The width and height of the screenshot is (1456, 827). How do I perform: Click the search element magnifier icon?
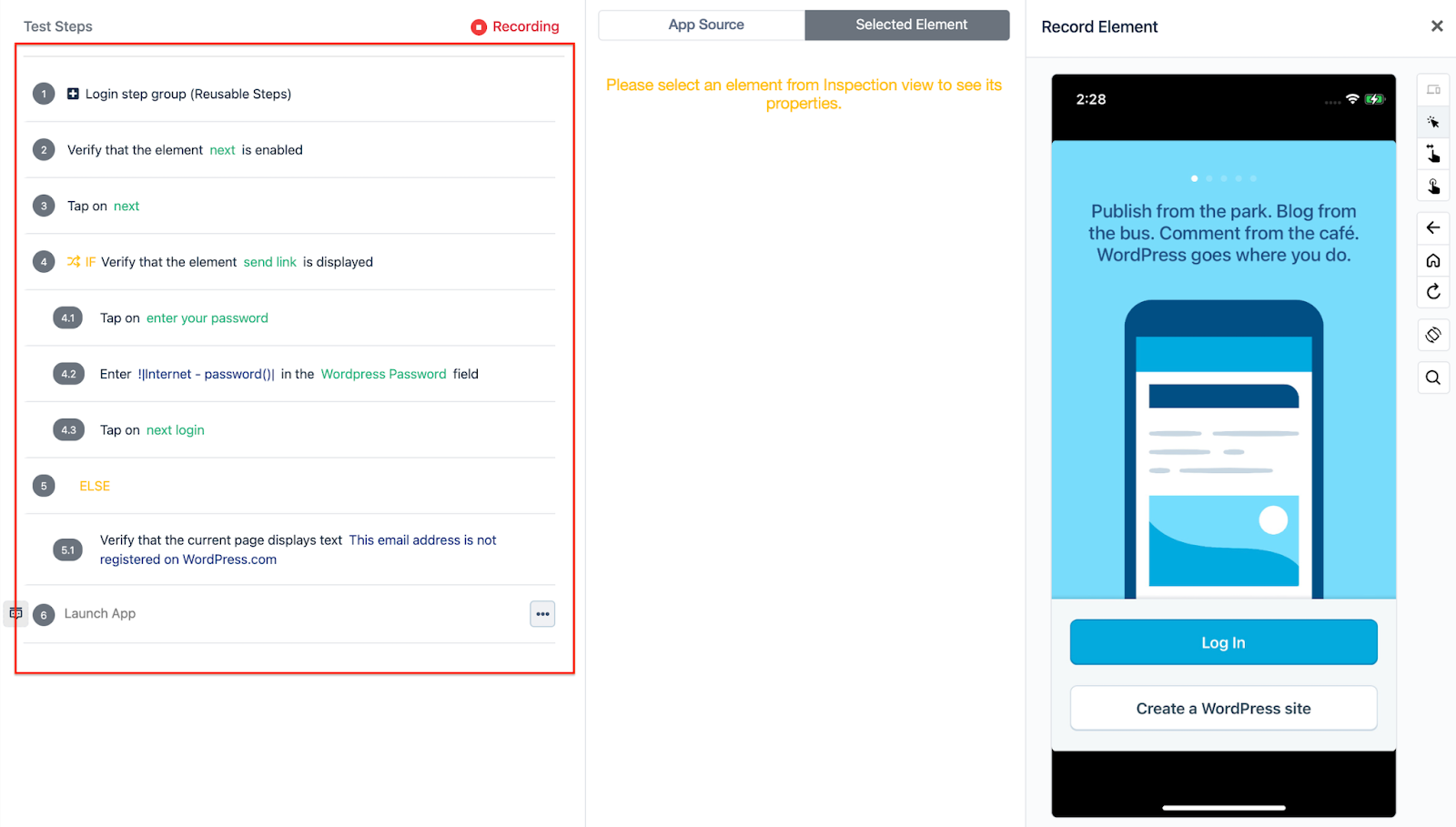[x=1433, y=378]
